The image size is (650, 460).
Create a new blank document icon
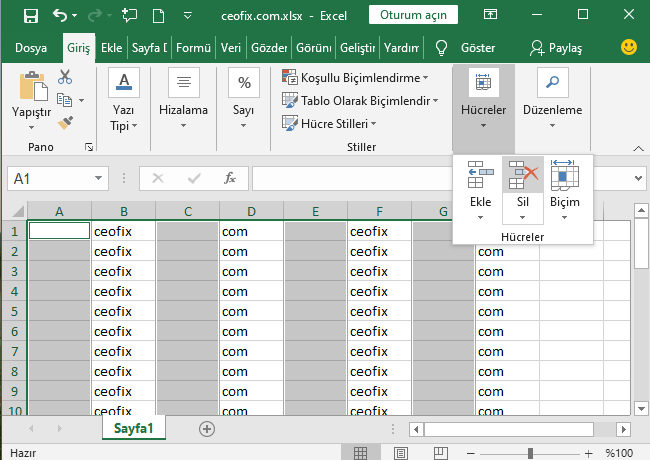[158, 16]
